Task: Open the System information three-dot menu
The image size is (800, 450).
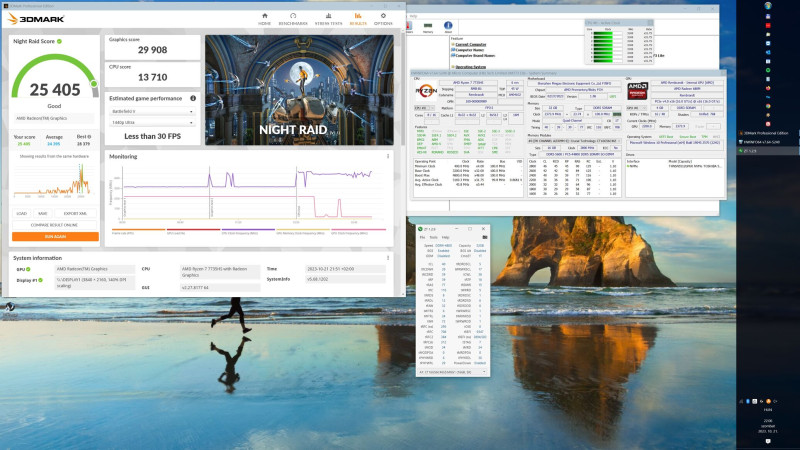Action: pos(388,258)
